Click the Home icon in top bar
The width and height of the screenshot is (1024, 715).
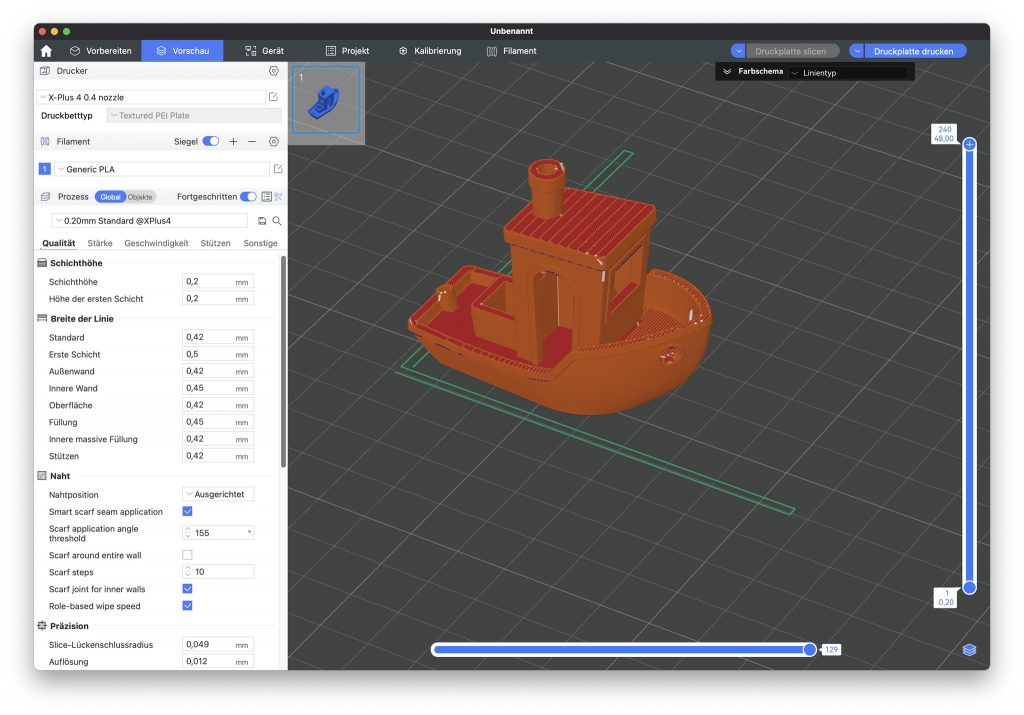point(46,51)
